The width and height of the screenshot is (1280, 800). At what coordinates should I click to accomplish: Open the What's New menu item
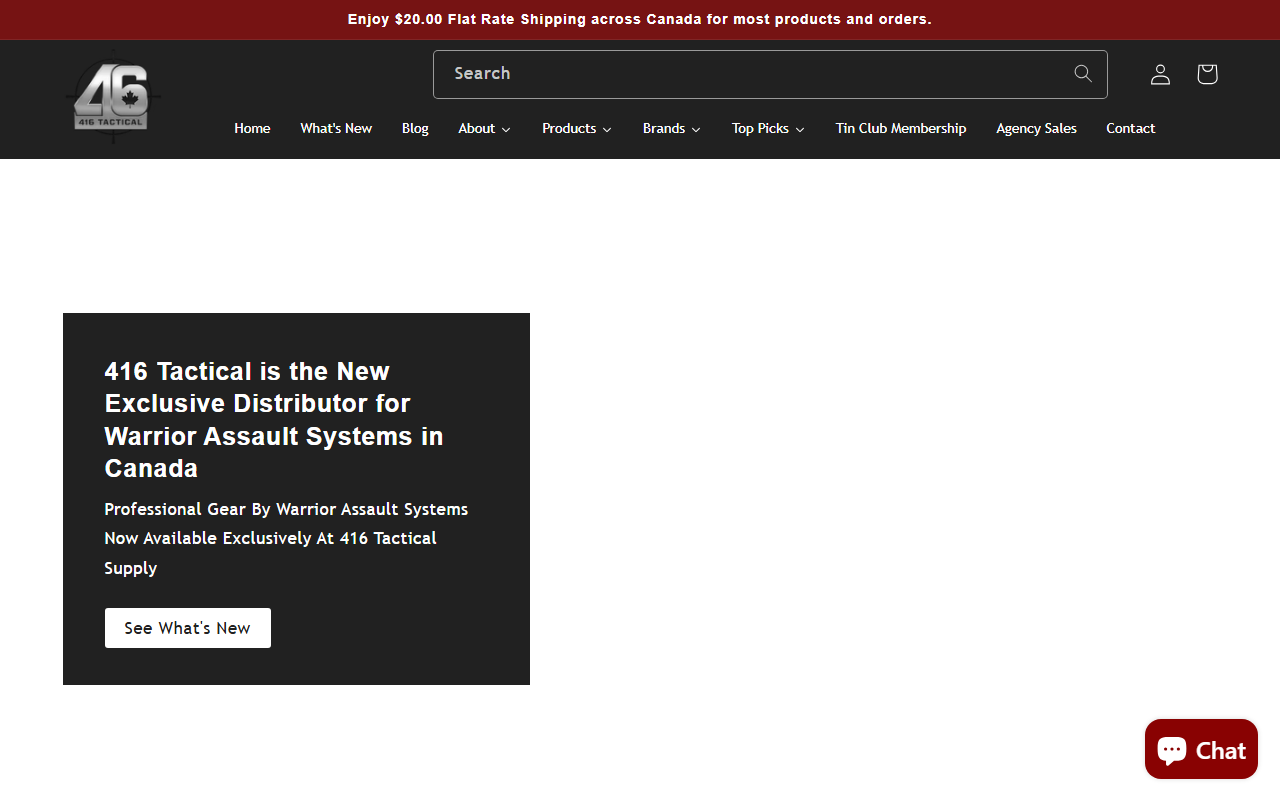336,128
